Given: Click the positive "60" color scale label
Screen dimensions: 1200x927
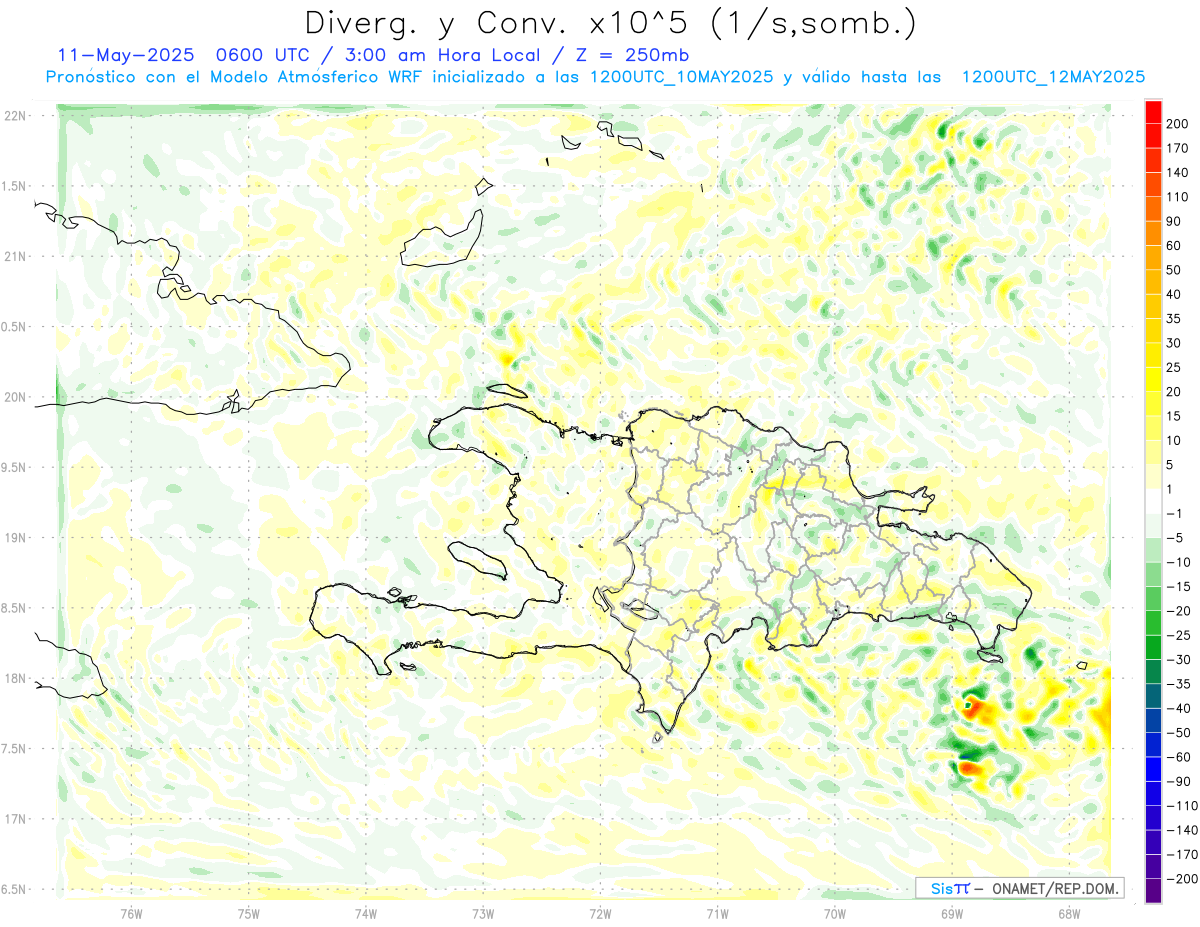Looking at the screenshot, I should coord(1175,246).
